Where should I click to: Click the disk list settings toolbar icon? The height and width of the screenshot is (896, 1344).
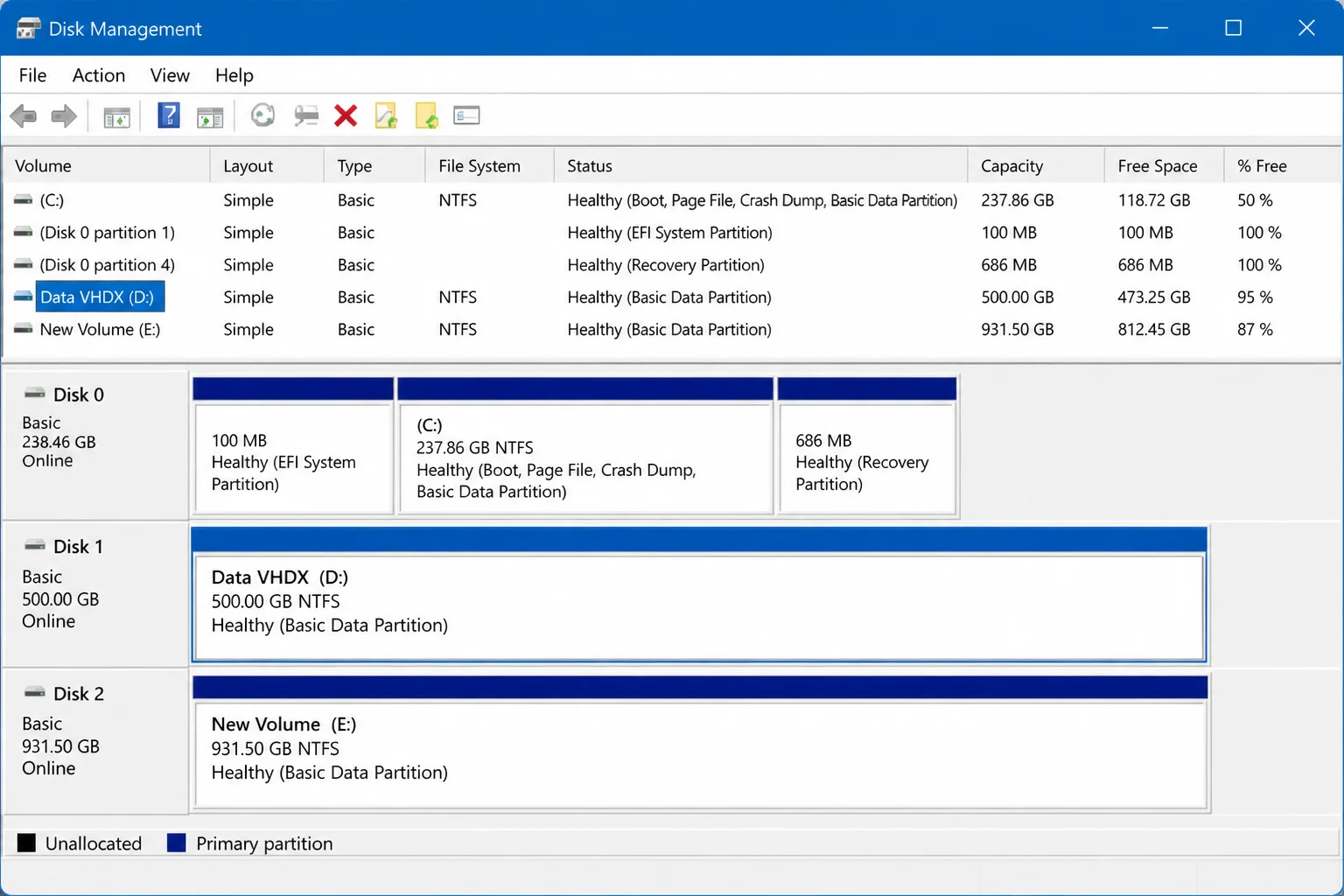point(466,115)
